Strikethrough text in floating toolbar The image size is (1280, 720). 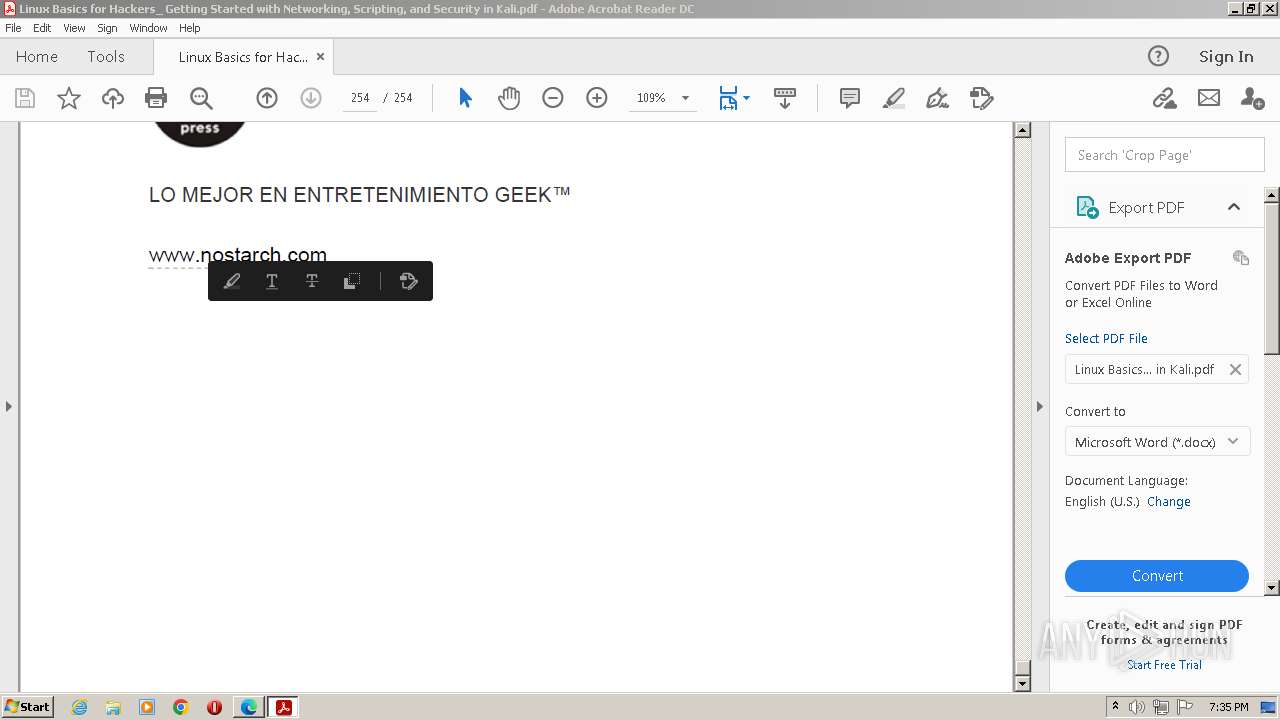click(312, 282)
